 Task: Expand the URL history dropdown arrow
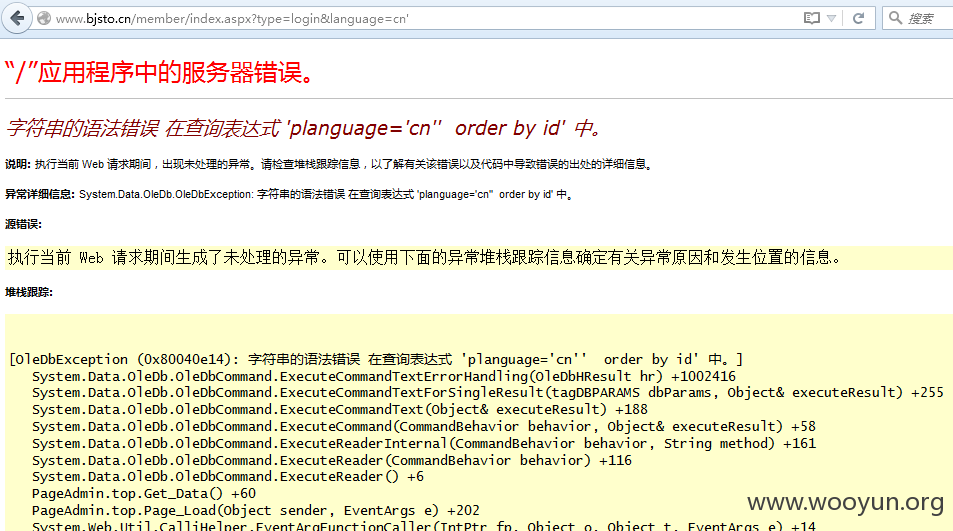tap(831, 18)
